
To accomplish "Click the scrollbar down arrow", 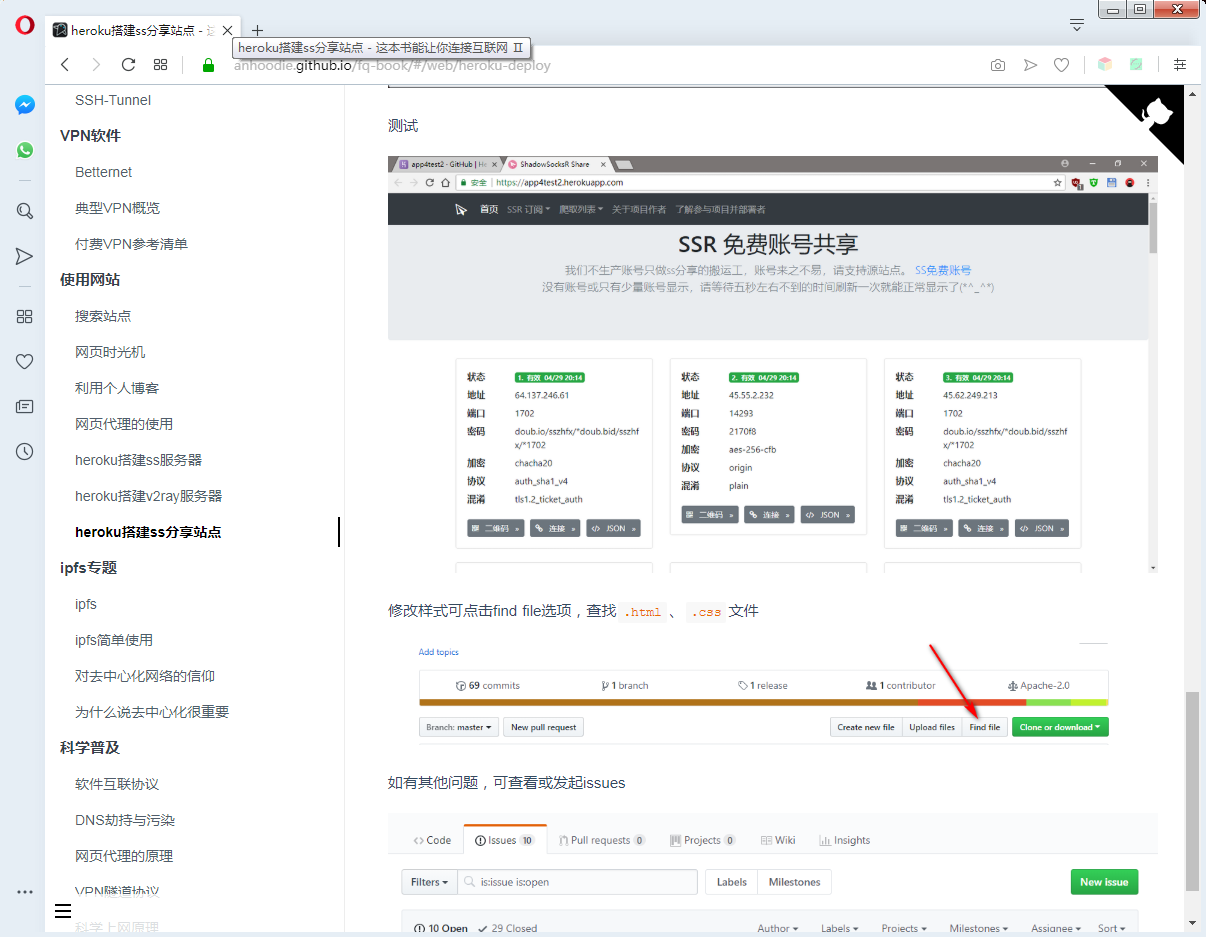I will click(1191, 922).
